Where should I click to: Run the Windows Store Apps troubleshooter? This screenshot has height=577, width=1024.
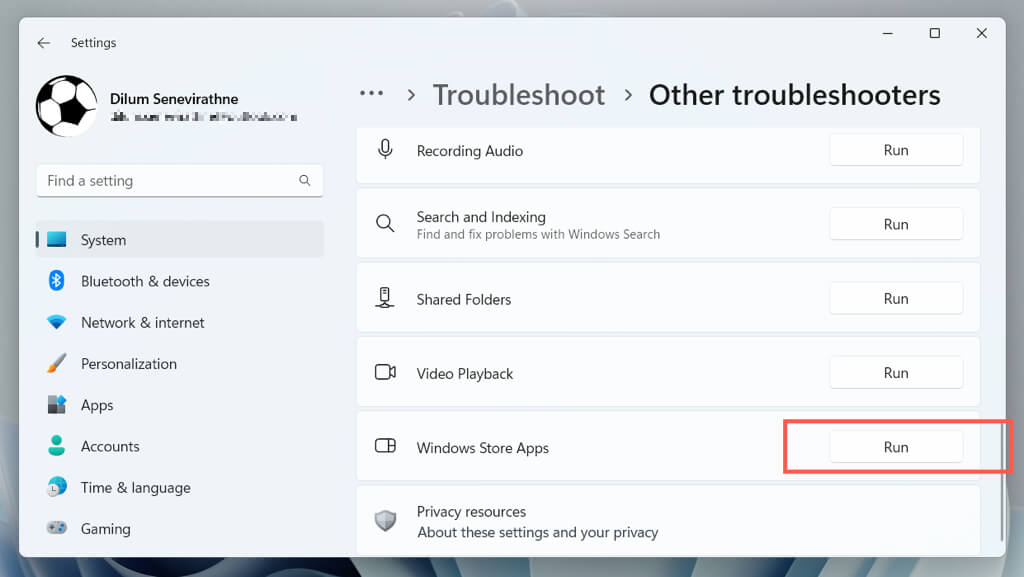coord(895,447)
